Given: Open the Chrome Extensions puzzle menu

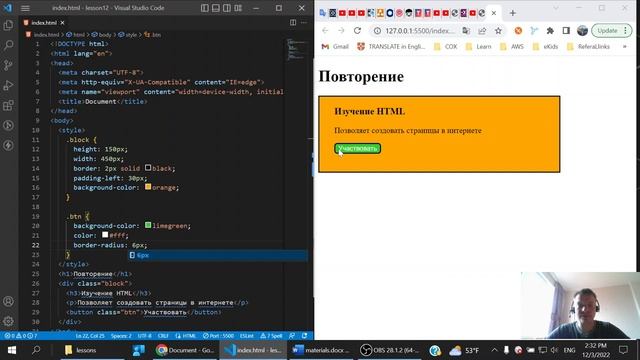Looking at the screenshot, I should [550, 31].
